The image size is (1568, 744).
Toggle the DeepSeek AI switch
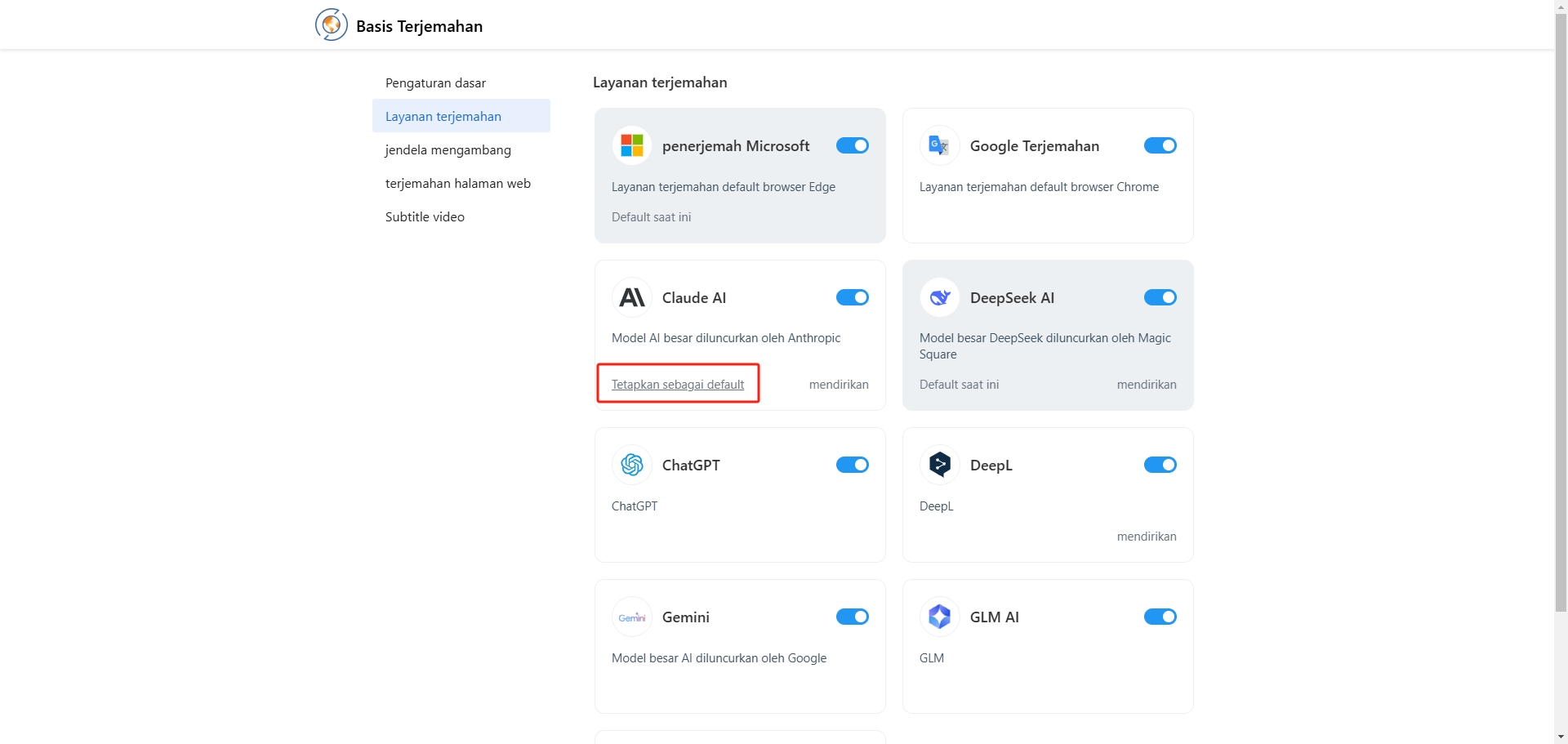[x=1160, y=297]
